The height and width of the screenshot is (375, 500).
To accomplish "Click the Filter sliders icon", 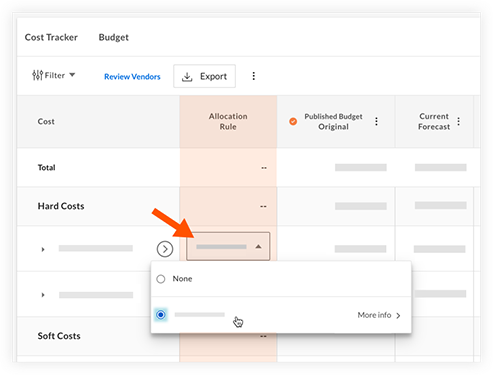I will tap(37, 75).
